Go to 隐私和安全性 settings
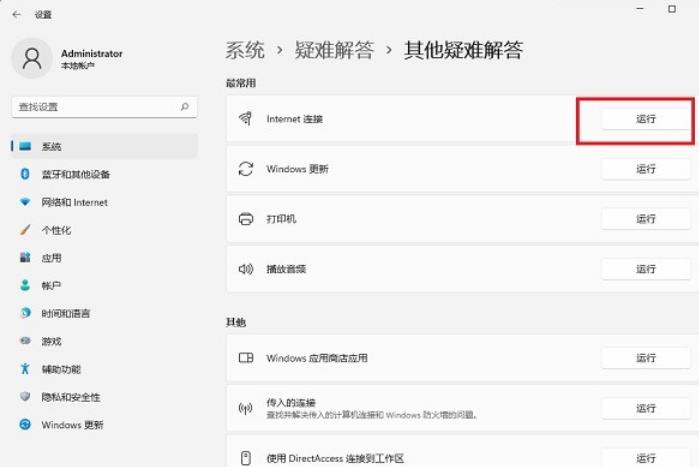Image resolution: width=699 pixels, height=467 pixels. point(104,396)
